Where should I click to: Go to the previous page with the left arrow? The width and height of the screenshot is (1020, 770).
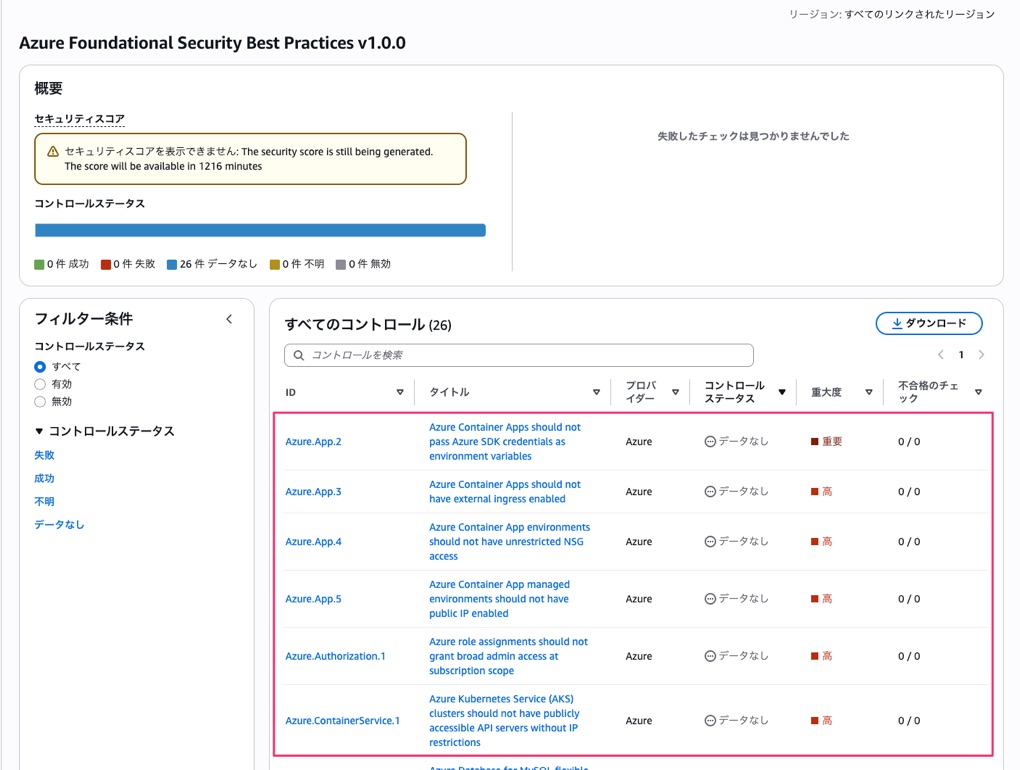(941, 355)
